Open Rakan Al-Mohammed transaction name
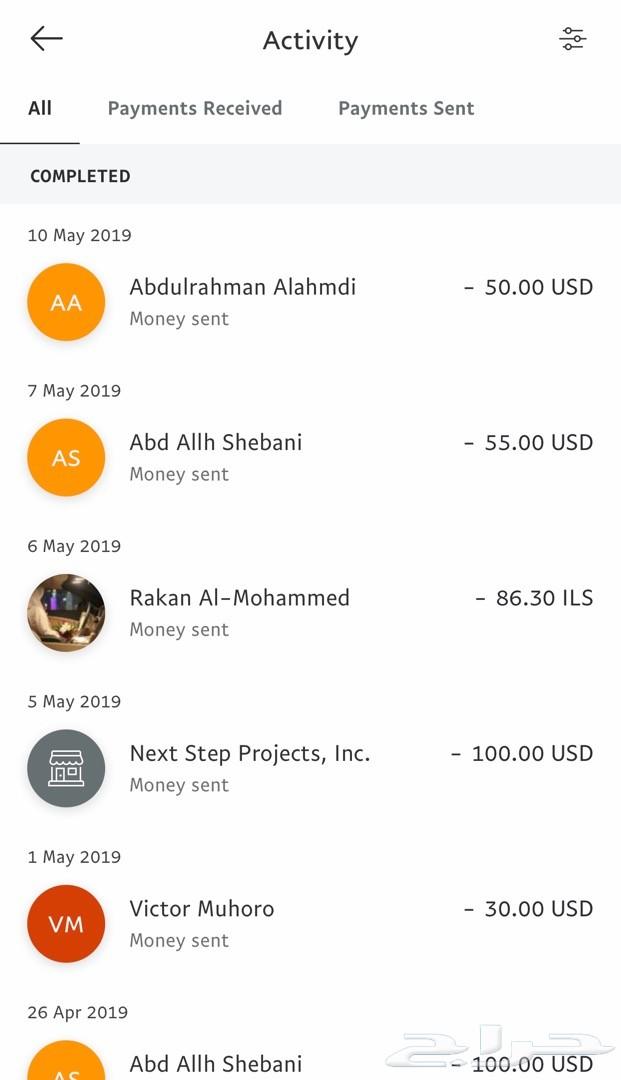The image size is (621, 1080). 240,598
